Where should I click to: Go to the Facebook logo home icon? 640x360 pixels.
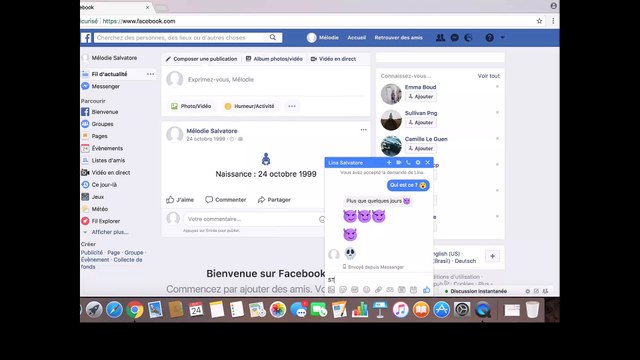(x=86, y=38)
